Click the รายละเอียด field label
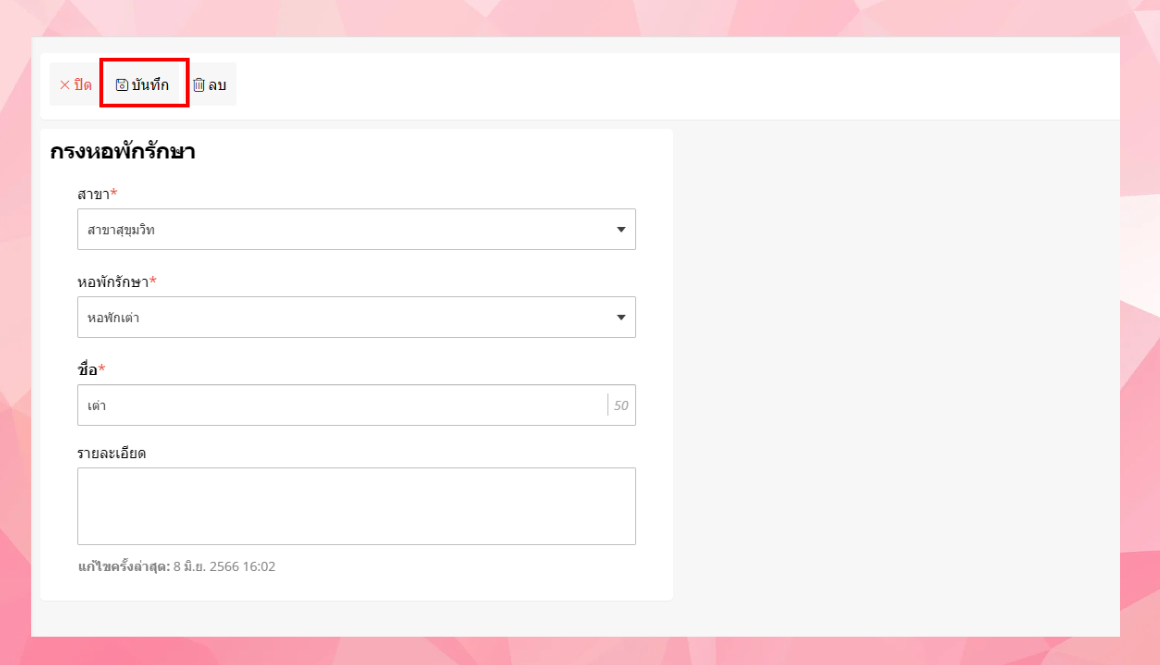This screenshot has height=665, width=1160. [112, 453]
